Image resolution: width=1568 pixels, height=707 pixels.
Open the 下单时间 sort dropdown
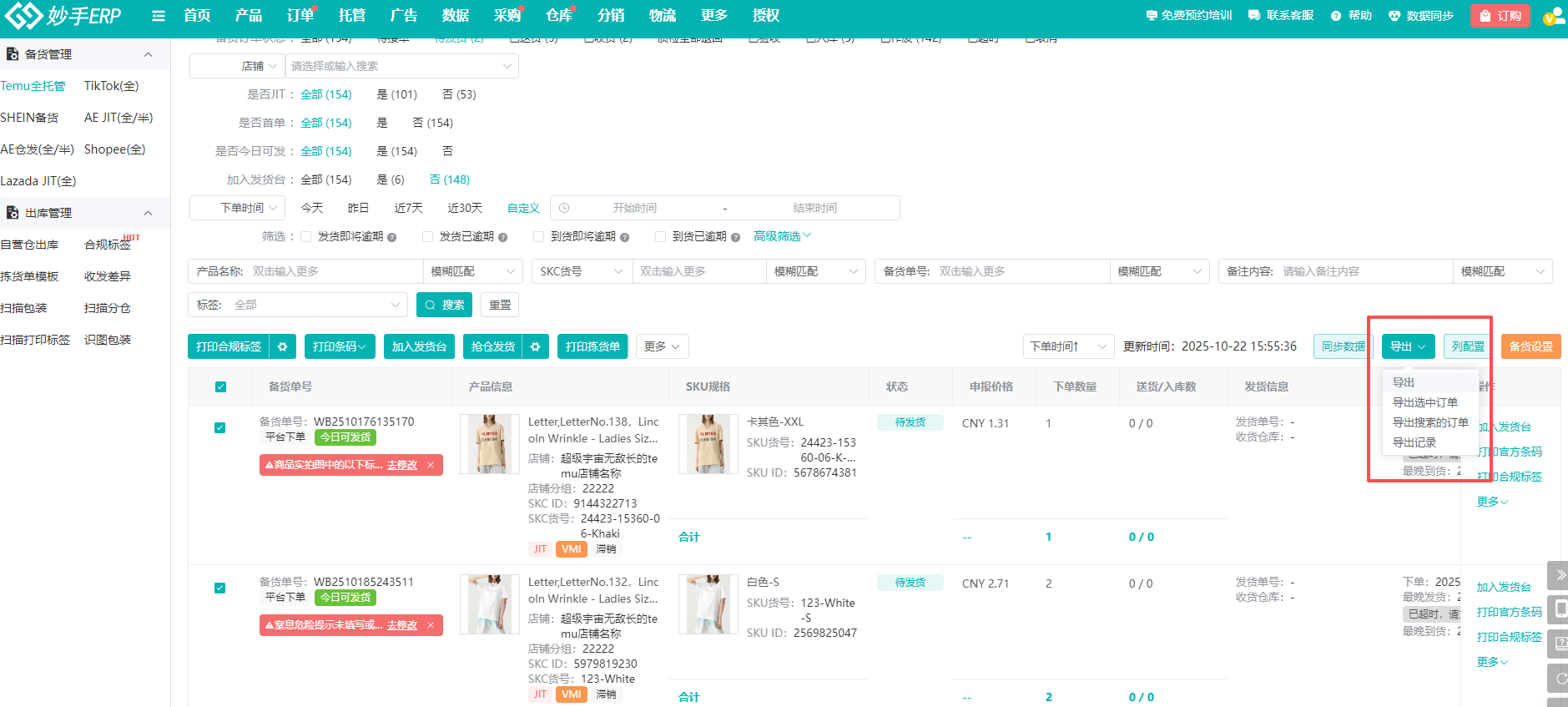[1068, 346]
